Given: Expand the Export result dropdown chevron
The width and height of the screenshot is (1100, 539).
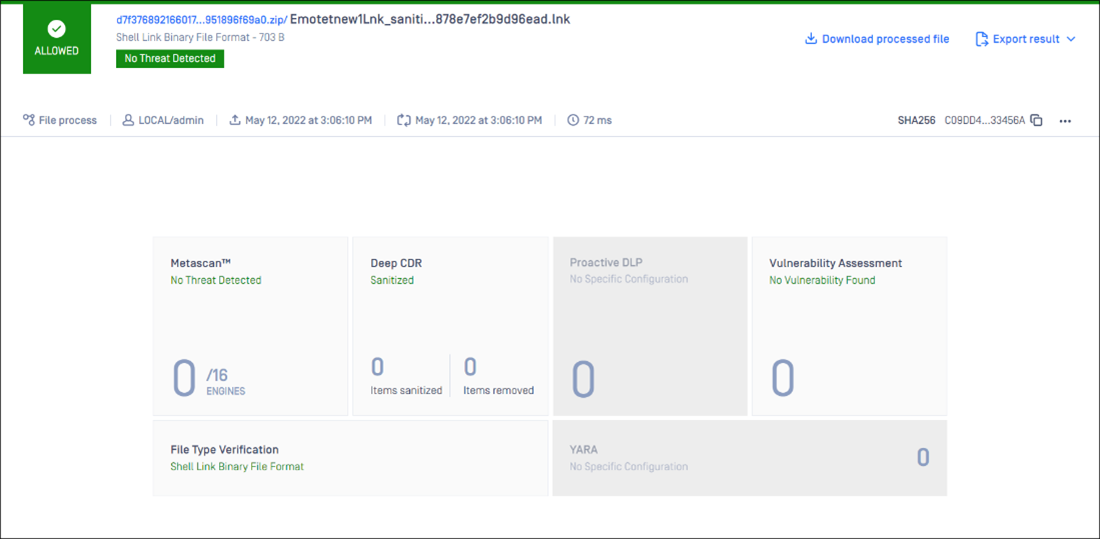Looking at the screenshot, I should (x=1071, y=39).
